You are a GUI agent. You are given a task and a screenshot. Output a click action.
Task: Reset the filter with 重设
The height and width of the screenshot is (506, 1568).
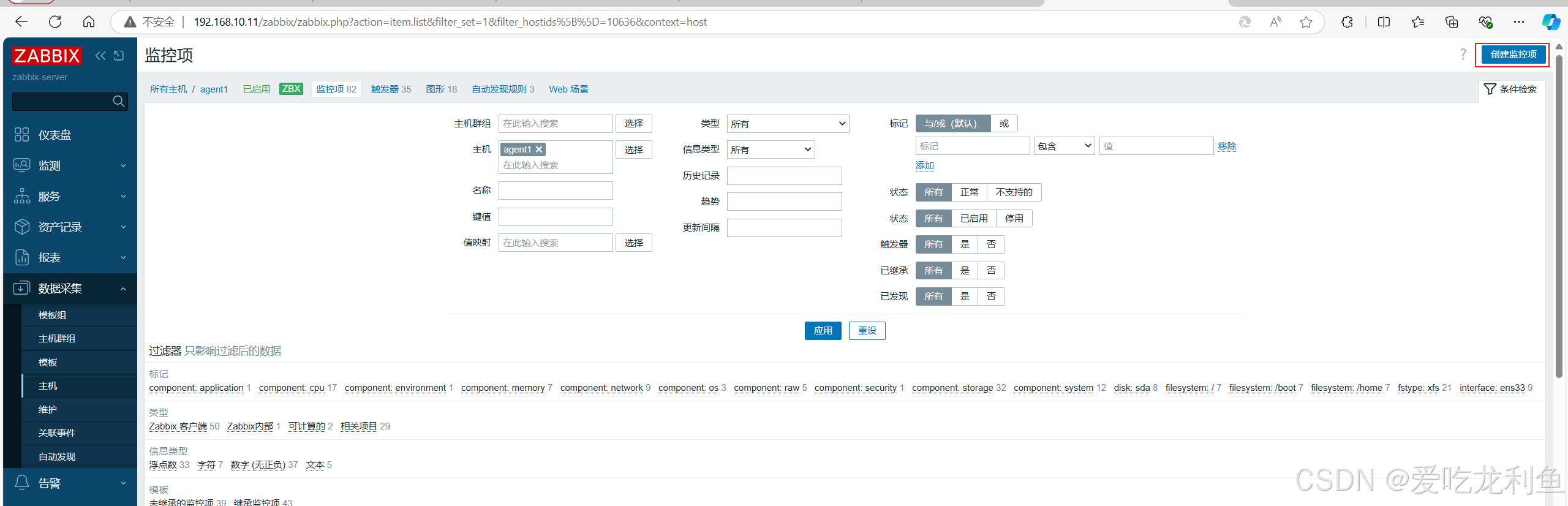point(867,331)
